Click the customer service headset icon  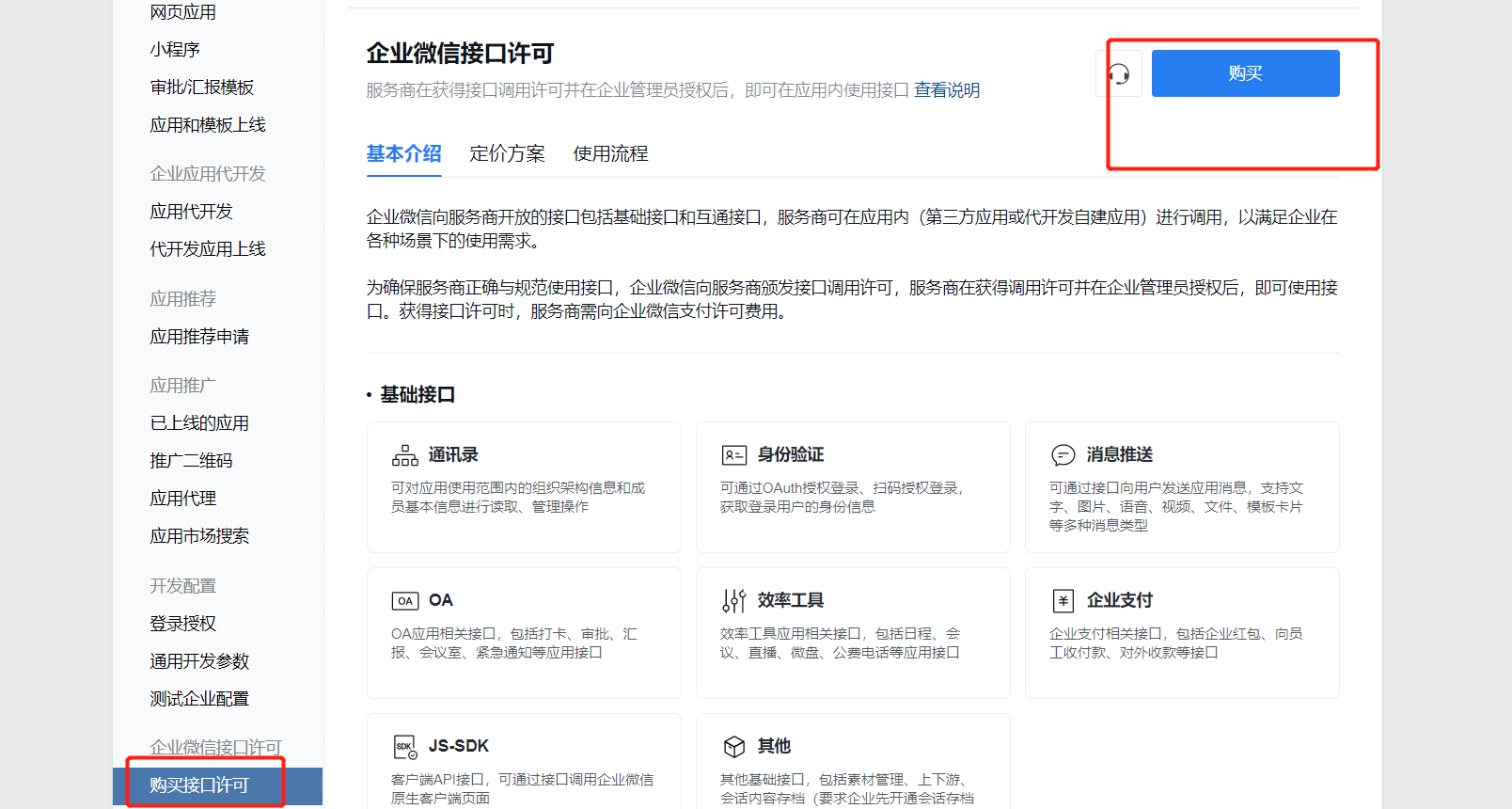(1119, 73)
